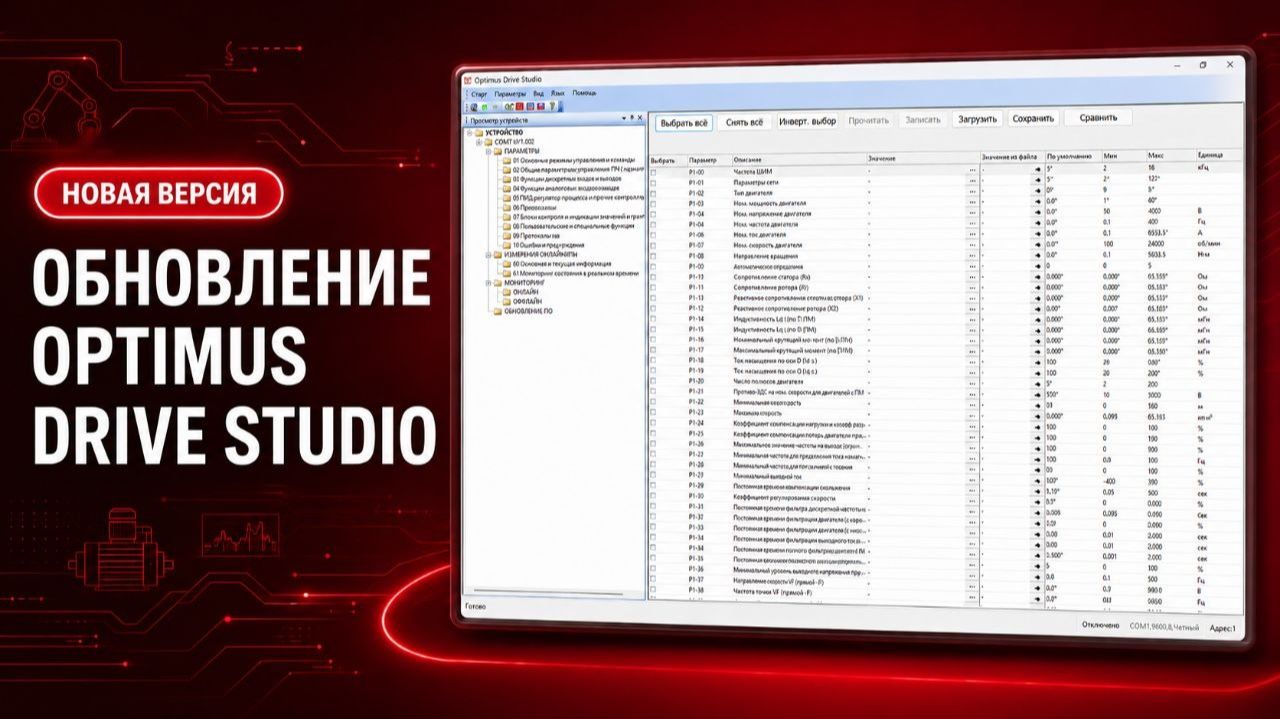Collapse the МОНИТОРИНГ tree node
The height and width of the screenshot is (719, 1280).
tap(487, 283)
